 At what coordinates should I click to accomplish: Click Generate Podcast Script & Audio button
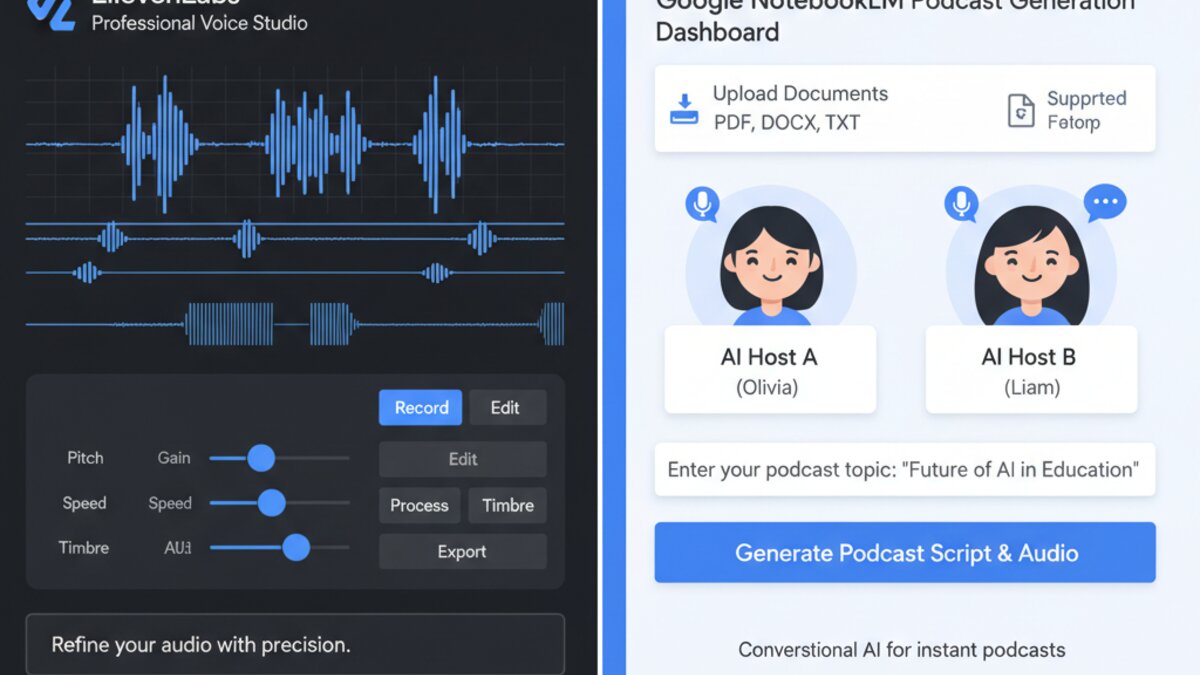(x=905, y=552)
